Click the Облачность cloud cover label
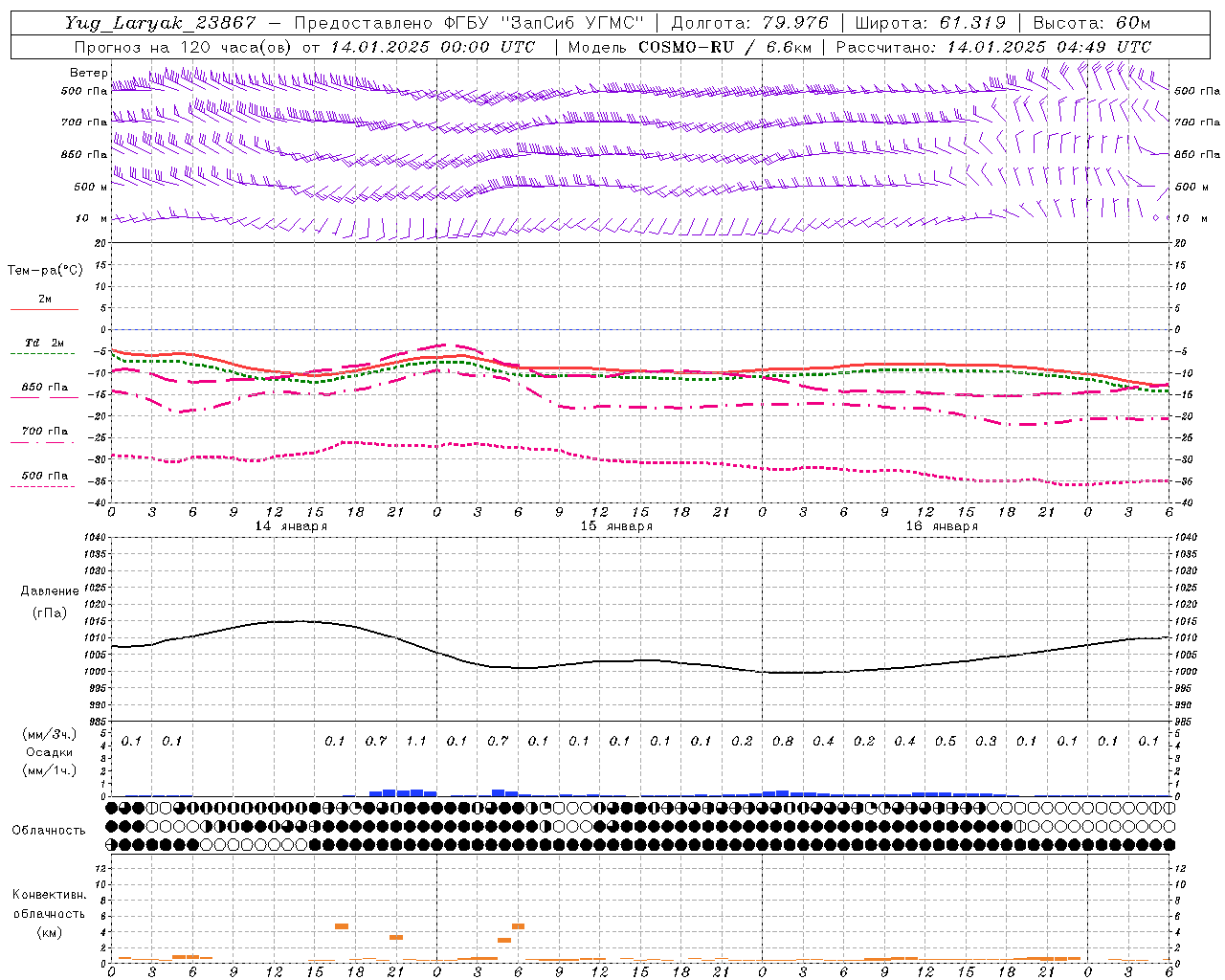This screenshot has height=980, width=1225. pyautogui.click(x=49, y=831)
